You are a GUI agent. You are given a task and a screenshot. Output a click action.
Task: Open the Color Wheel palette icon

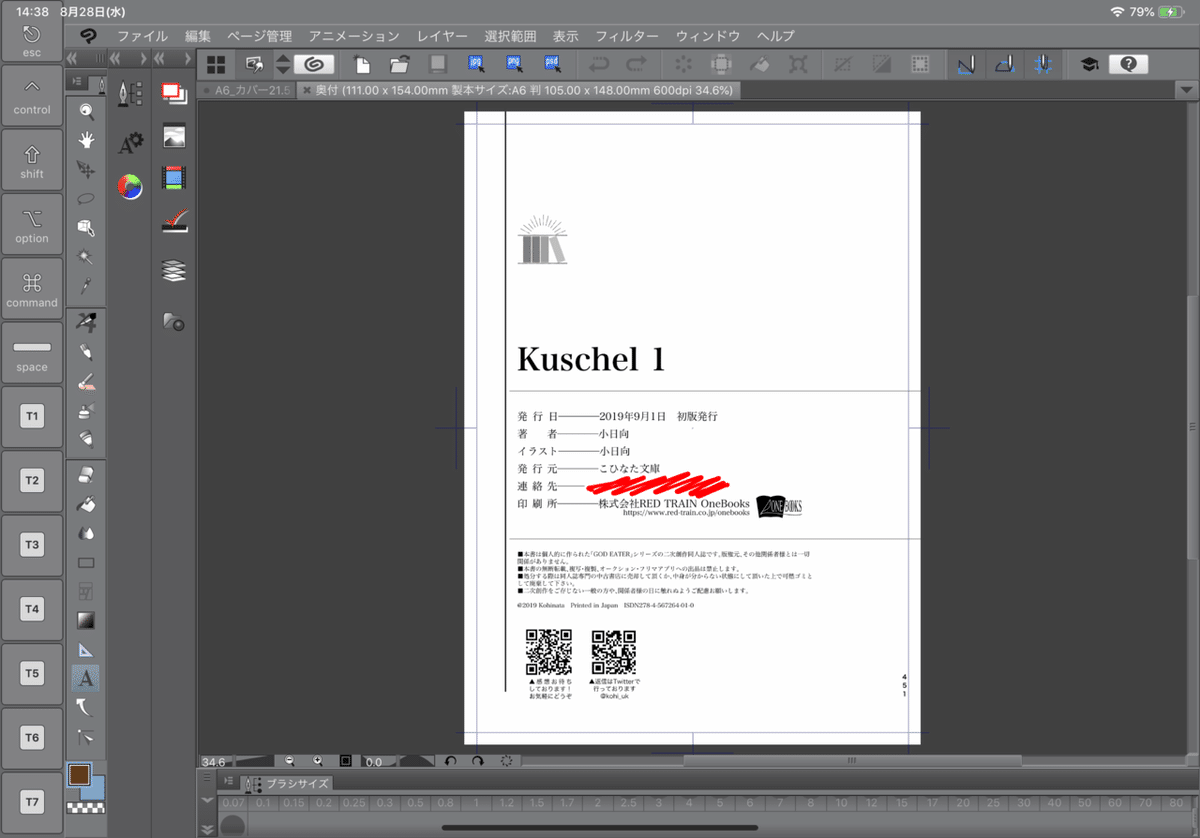(130, 186)
